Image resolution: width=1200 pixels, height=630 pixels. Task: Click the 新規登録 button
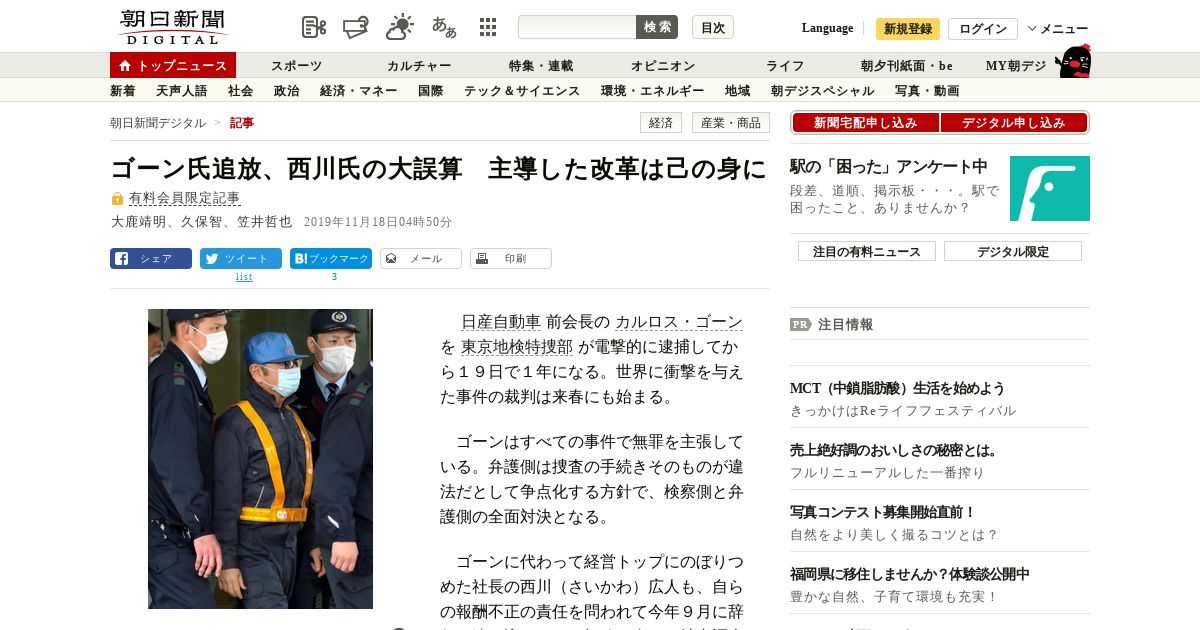[x=908, y=29]
